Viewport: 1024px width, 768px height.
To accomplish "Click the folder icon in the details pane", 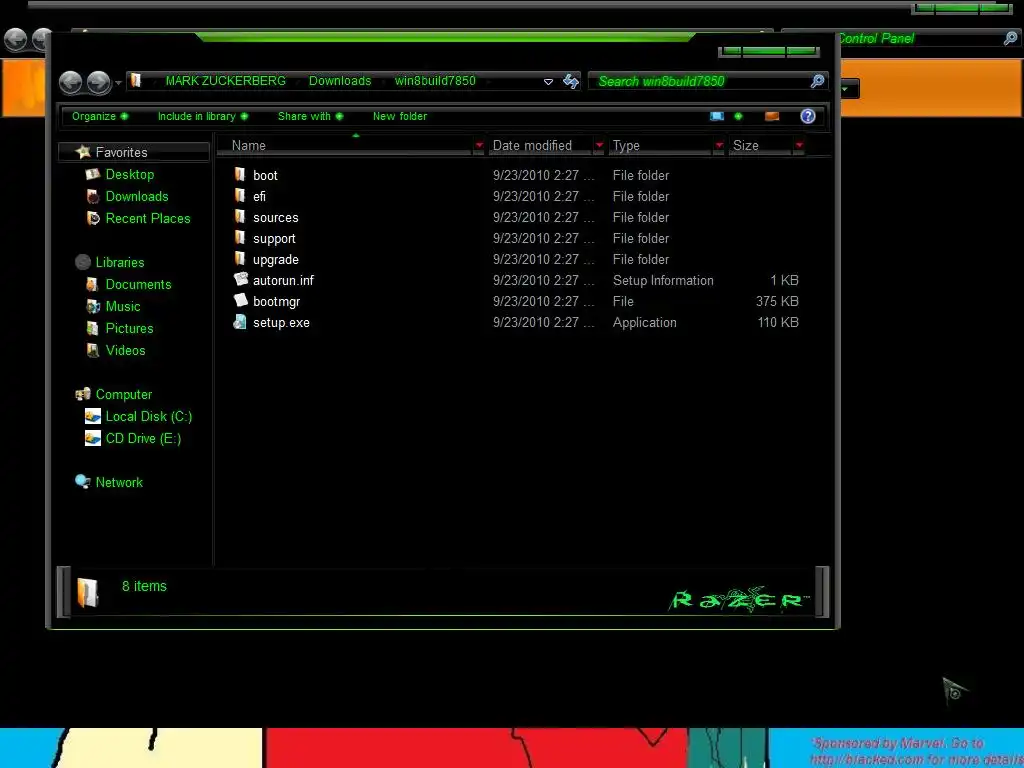I will (87, 592).
